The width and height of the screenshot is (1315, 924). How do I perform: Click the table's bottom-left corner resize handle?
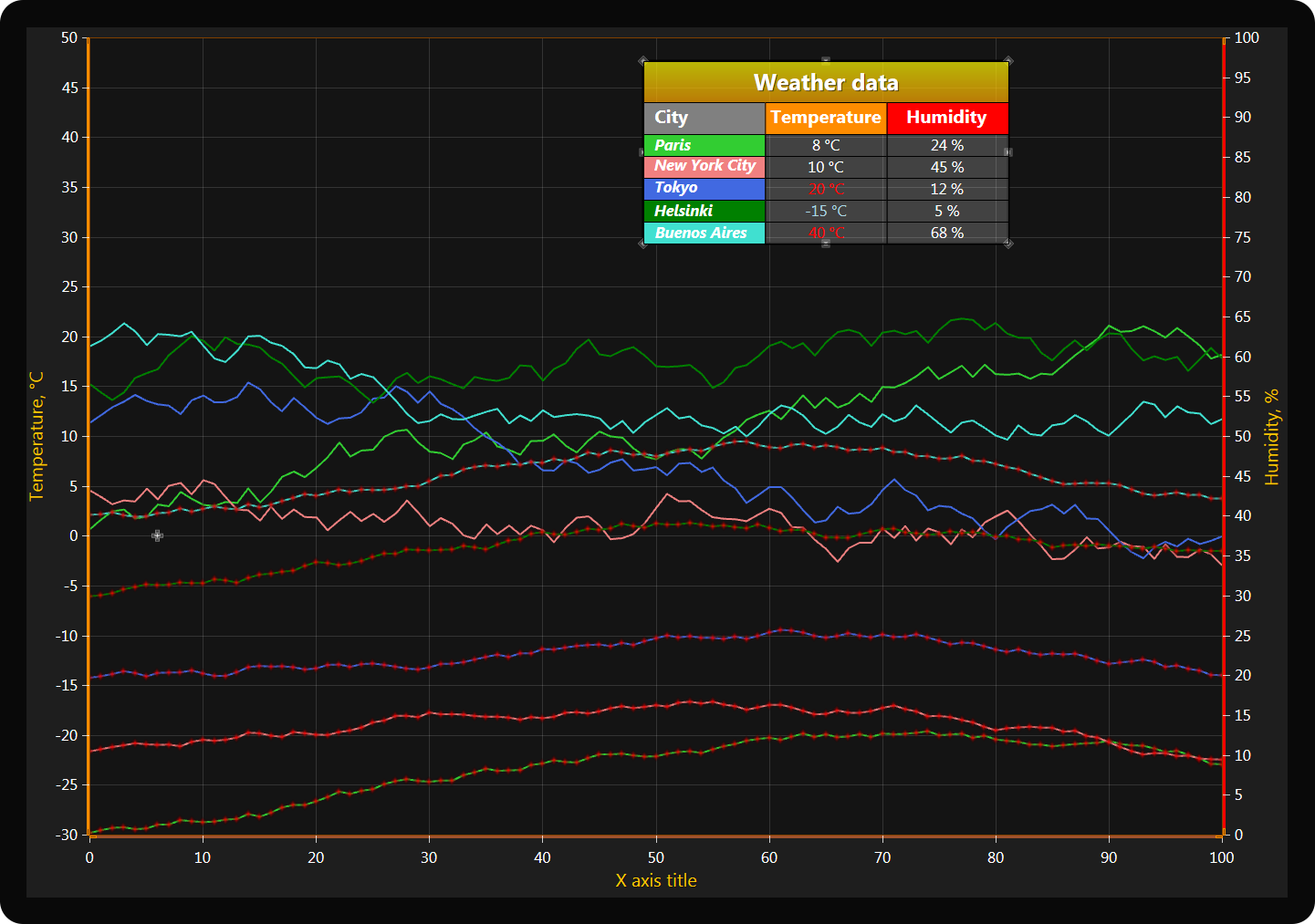[x=643, y=244]
